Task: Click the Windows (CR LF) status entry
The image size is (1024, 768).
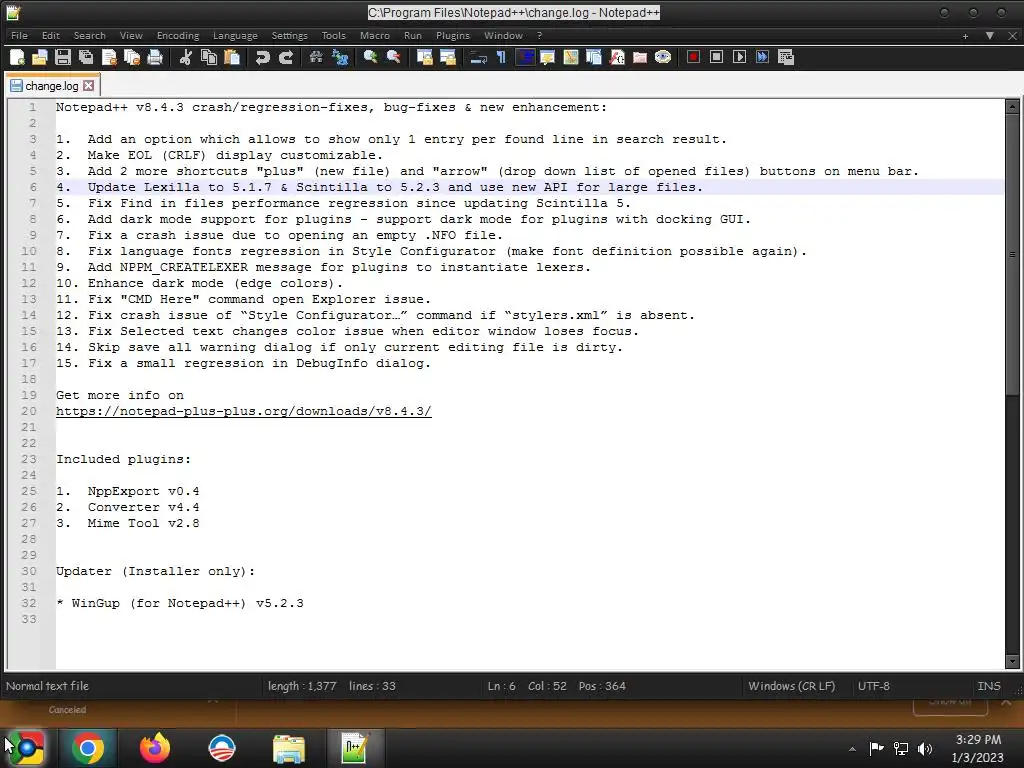Action: pos(792,686)
